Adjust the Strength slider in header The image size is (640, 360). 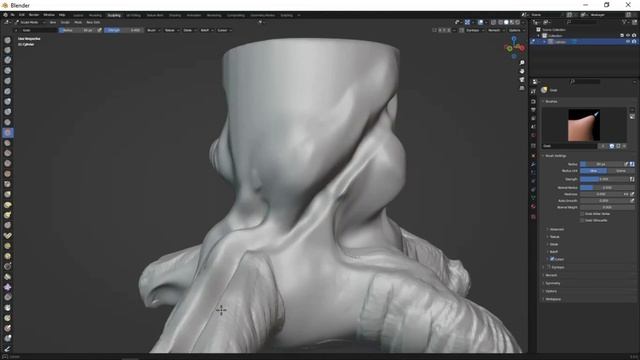pyautogui.click(x=124, y=30)
